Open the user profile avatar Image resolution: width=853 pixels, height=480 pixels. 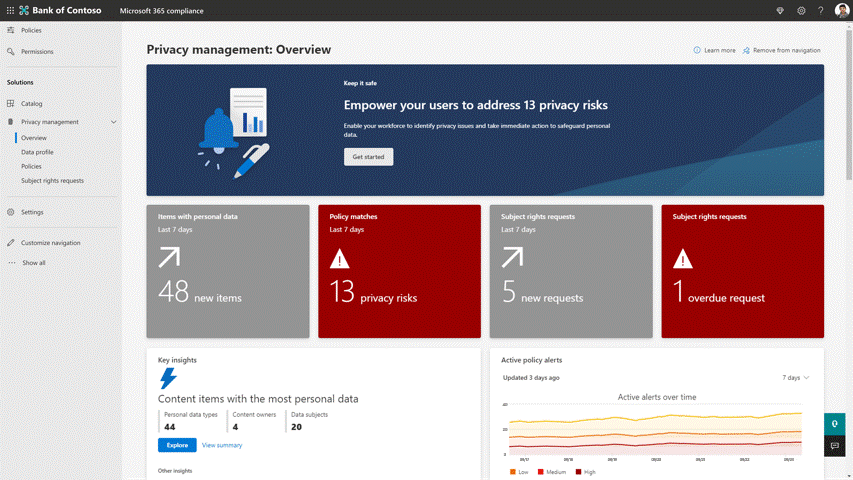(x=842, y=10)
